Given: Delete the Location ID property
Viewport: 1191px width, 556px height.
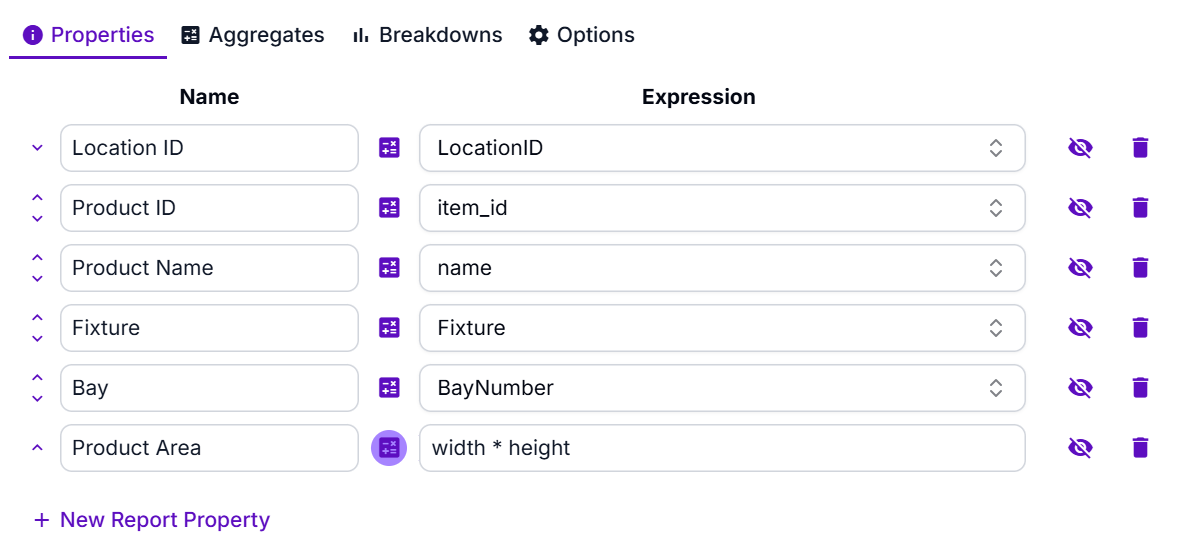Looking at the screenshot, I should tap(1140, 148).
